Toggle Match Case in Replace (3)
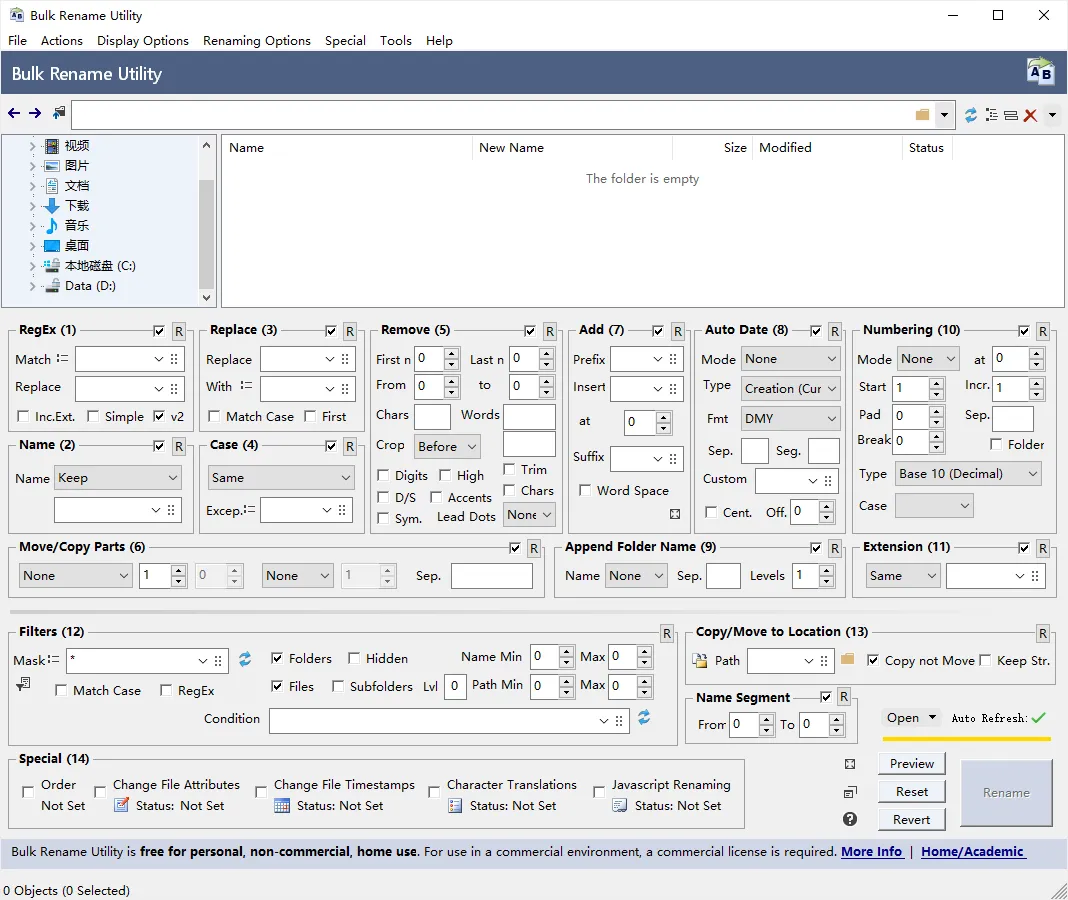 pyautogui.click(x=214, y=416)
